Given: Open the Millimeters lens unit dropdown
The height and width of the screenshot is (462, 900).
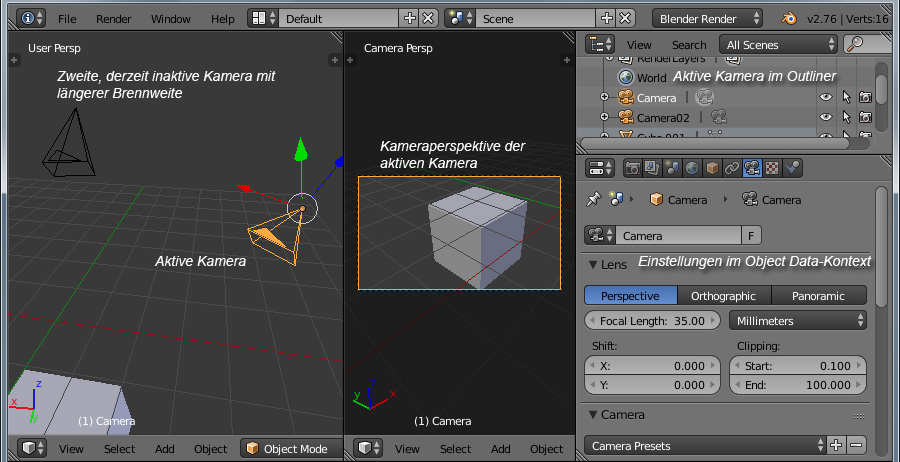Looking at the screenshot, I should [x=797, y=321].
